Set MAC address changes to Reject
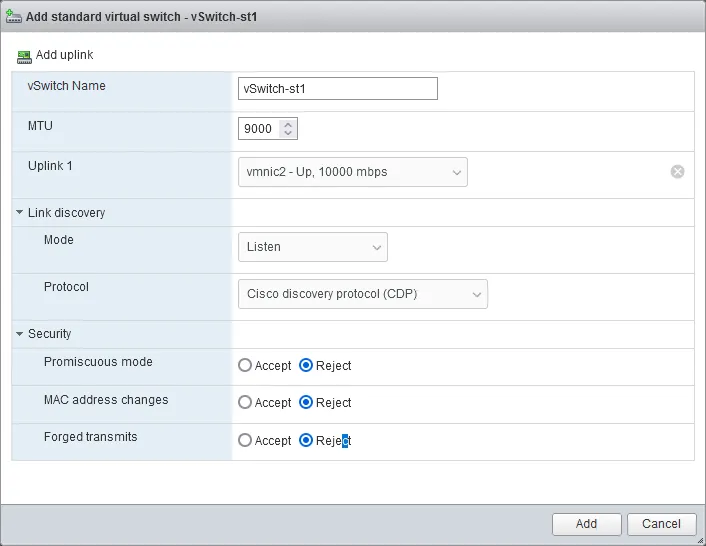 307,403
